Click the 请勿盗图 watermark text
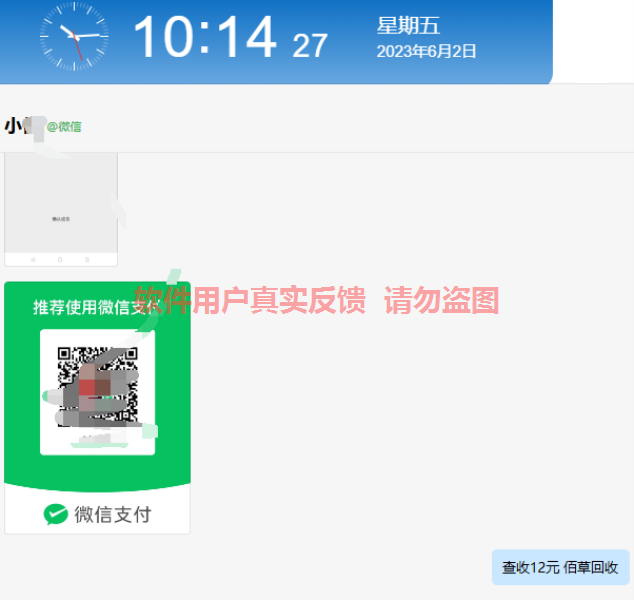This screenshot has height=600, width=634. tap(442, 300)
